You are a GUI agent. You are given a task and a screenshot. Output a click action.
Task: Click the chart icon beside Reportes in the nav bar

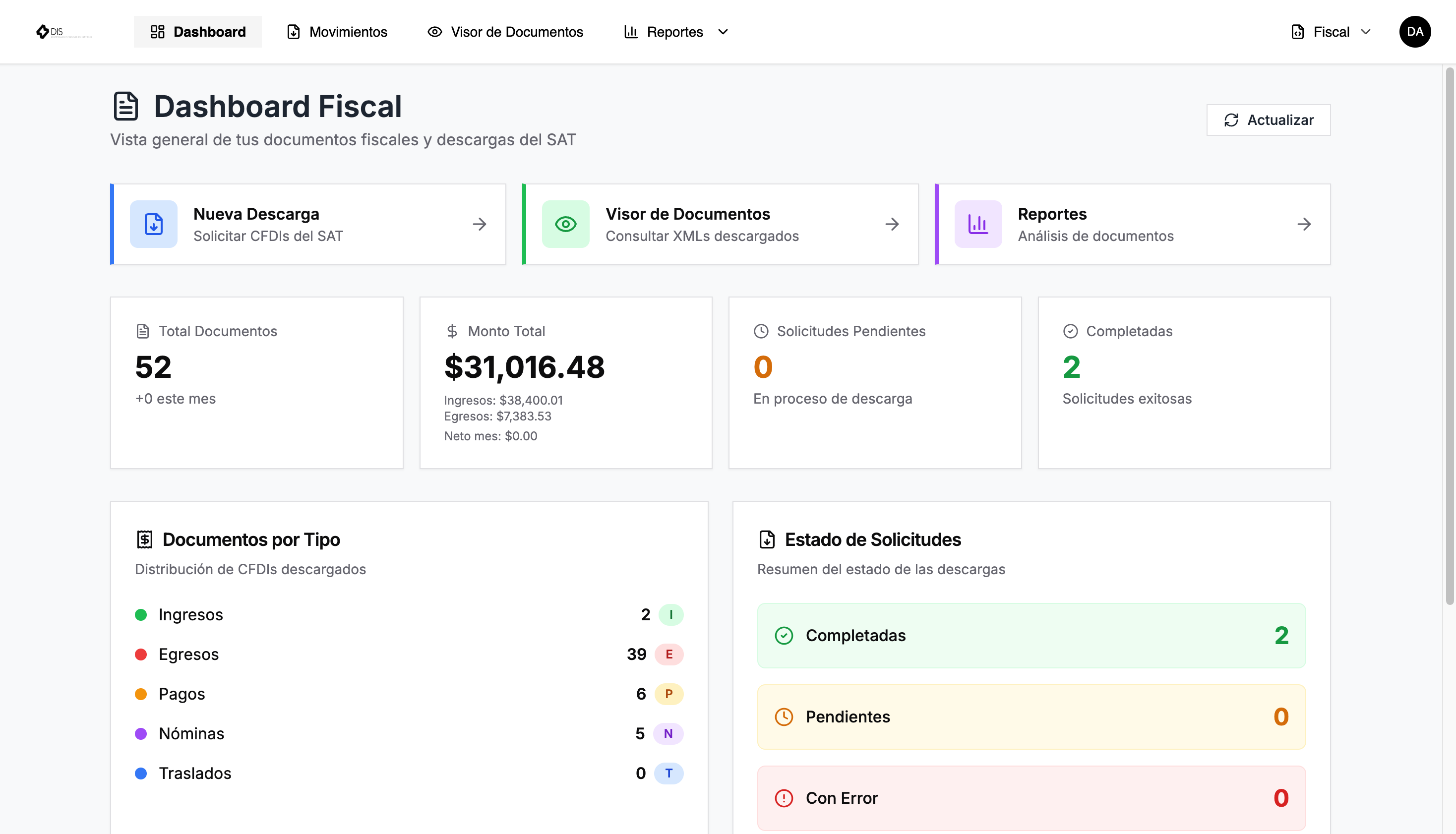click(631, 32)
